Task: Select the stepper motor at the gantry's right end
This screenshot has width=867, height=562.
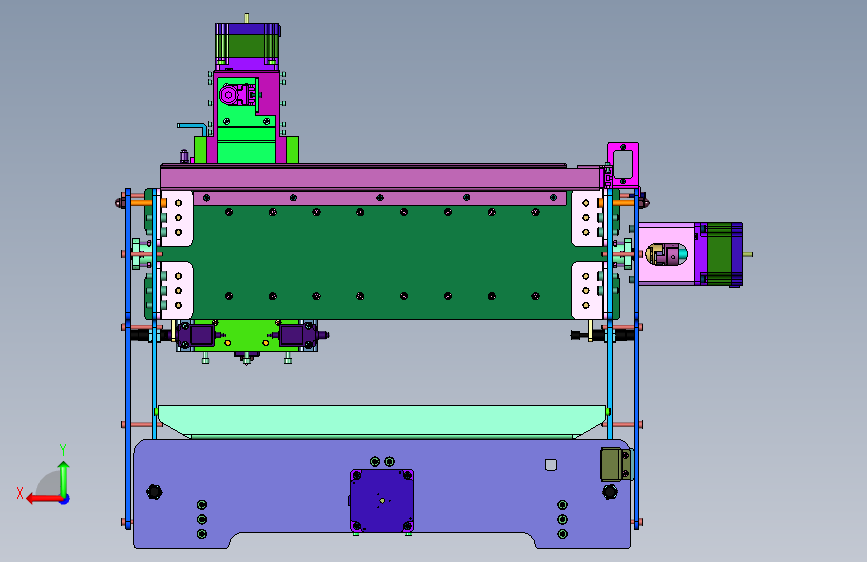Action: click(719, 254)
